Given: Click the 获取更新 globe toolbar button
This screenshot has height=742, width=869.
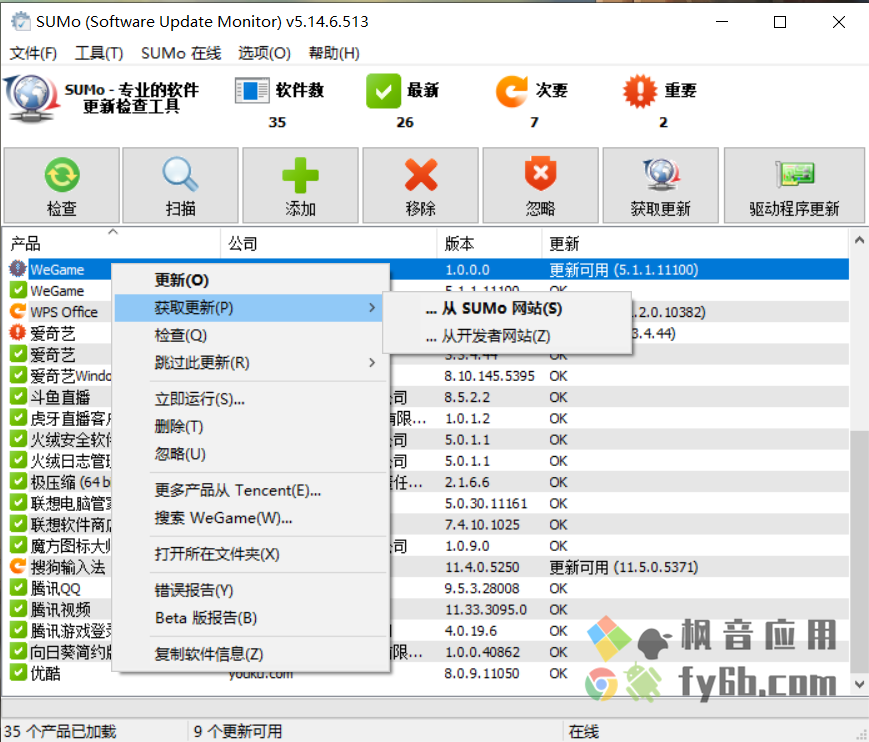Looking at the screenshot, I should [x=661, y=186].
